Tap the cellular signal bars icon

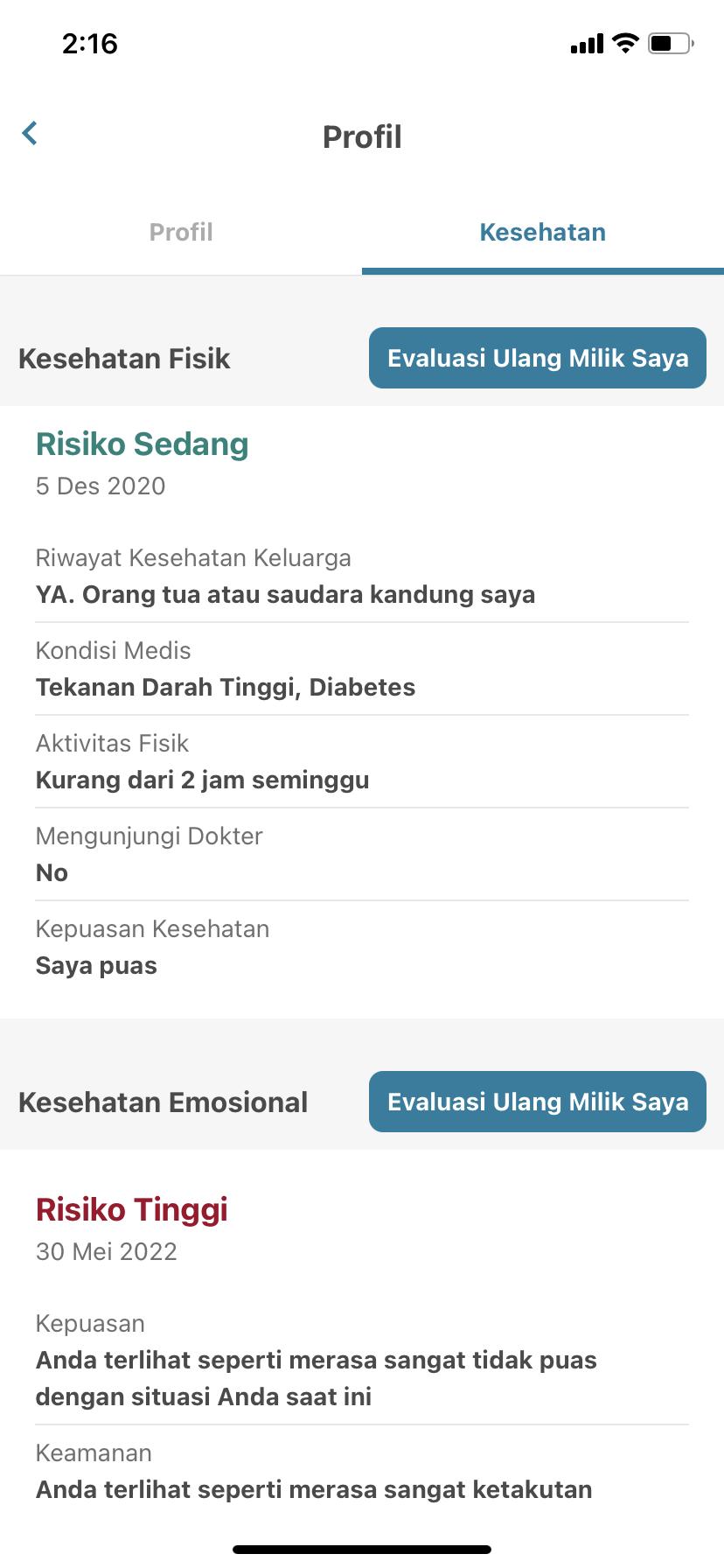pyautogui.click(x=587, y=44)
